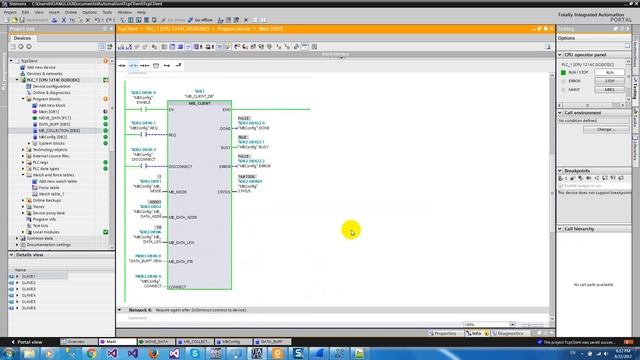Click the undo arrow in main toolbar
This screenshot has height=360, width=640.
tap(97, 20)
